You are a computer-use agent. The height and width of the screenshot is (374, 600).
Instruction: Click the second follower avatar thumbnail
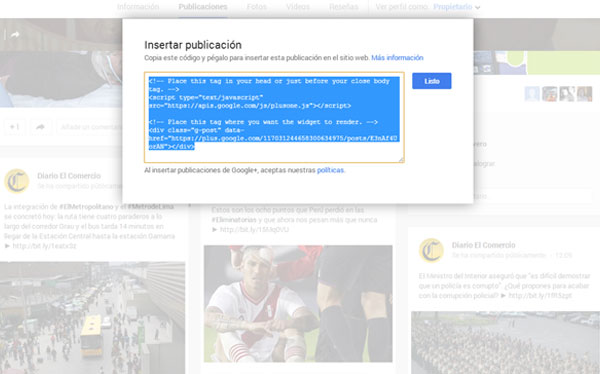click(x=549, y=94)
